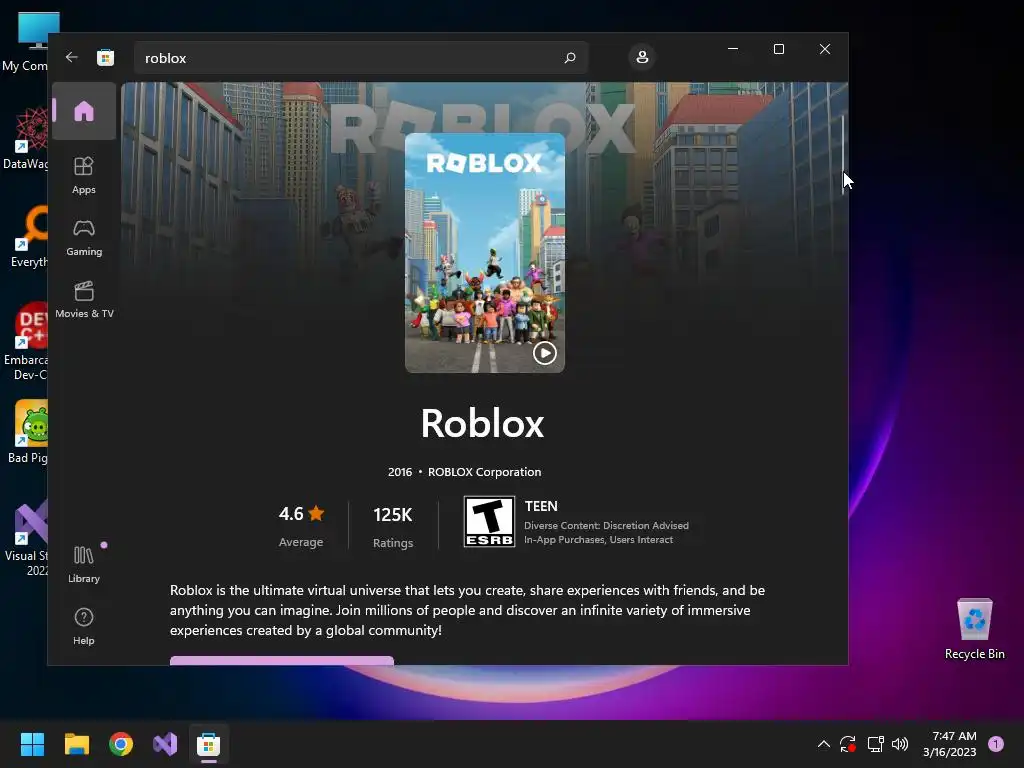Open the ROBLOX Corporation publisher link
Screen dimensions: 1024x768
[485, 472]
